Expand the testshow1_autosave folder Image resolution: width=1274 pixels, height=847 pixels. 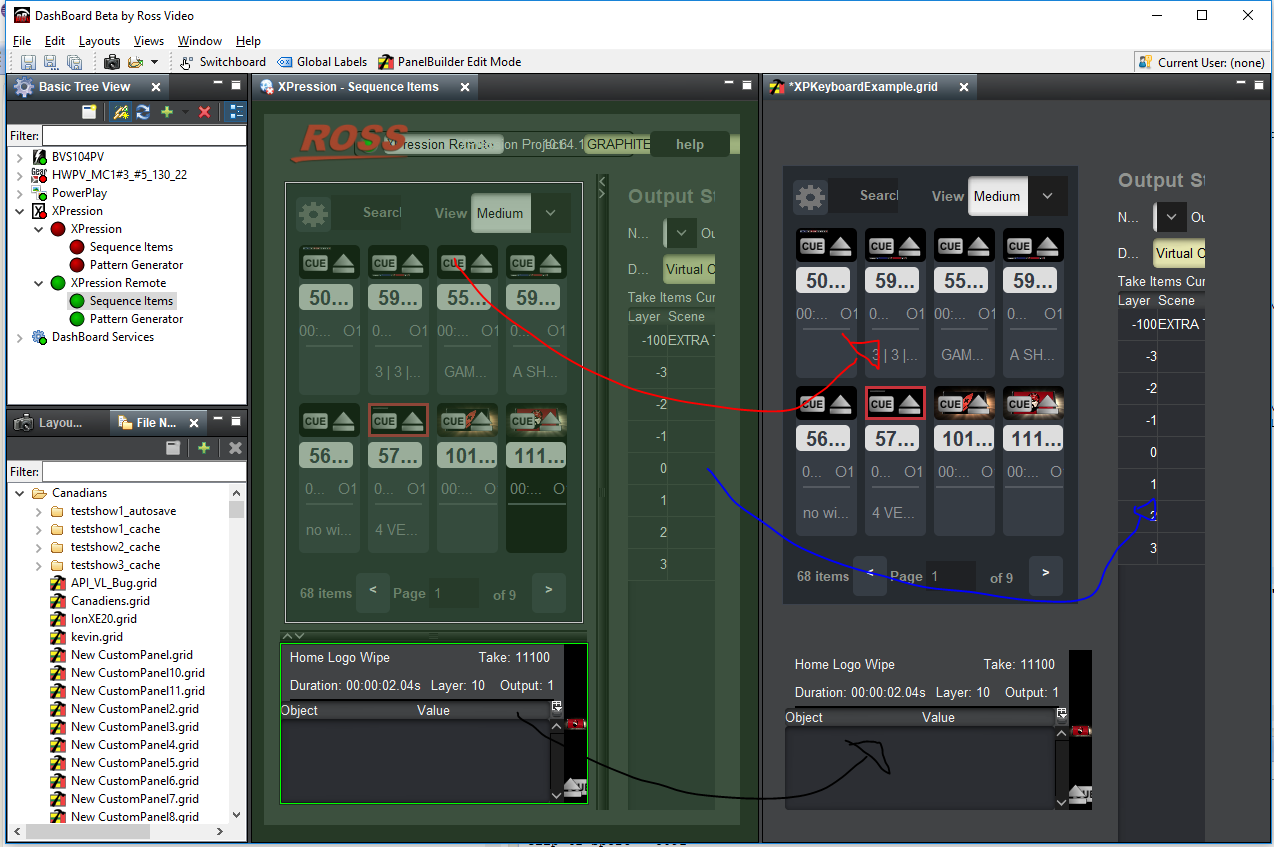point(39,511)
